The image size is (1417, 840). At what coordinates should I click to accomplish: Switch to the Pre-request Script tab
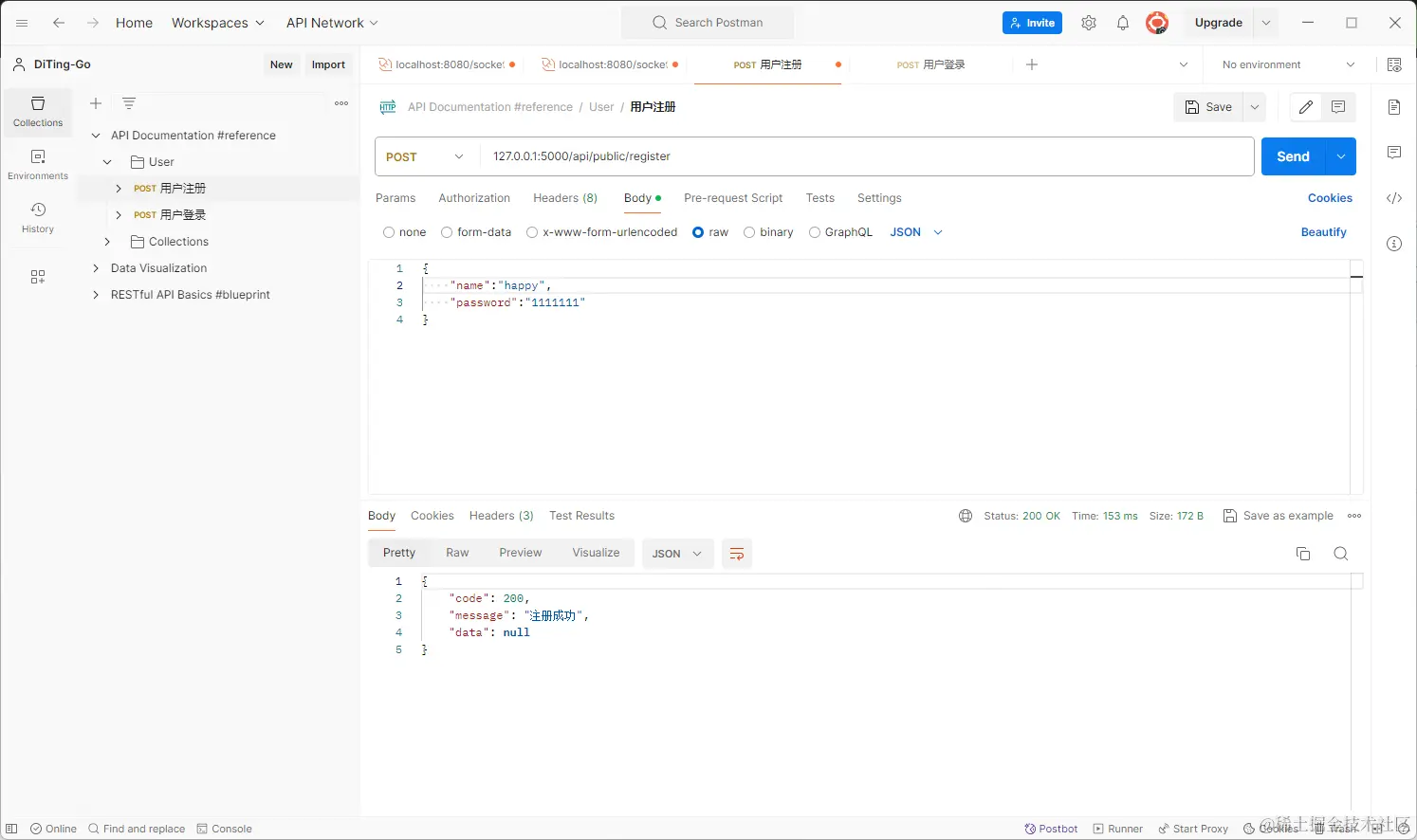tap(733, 198)
